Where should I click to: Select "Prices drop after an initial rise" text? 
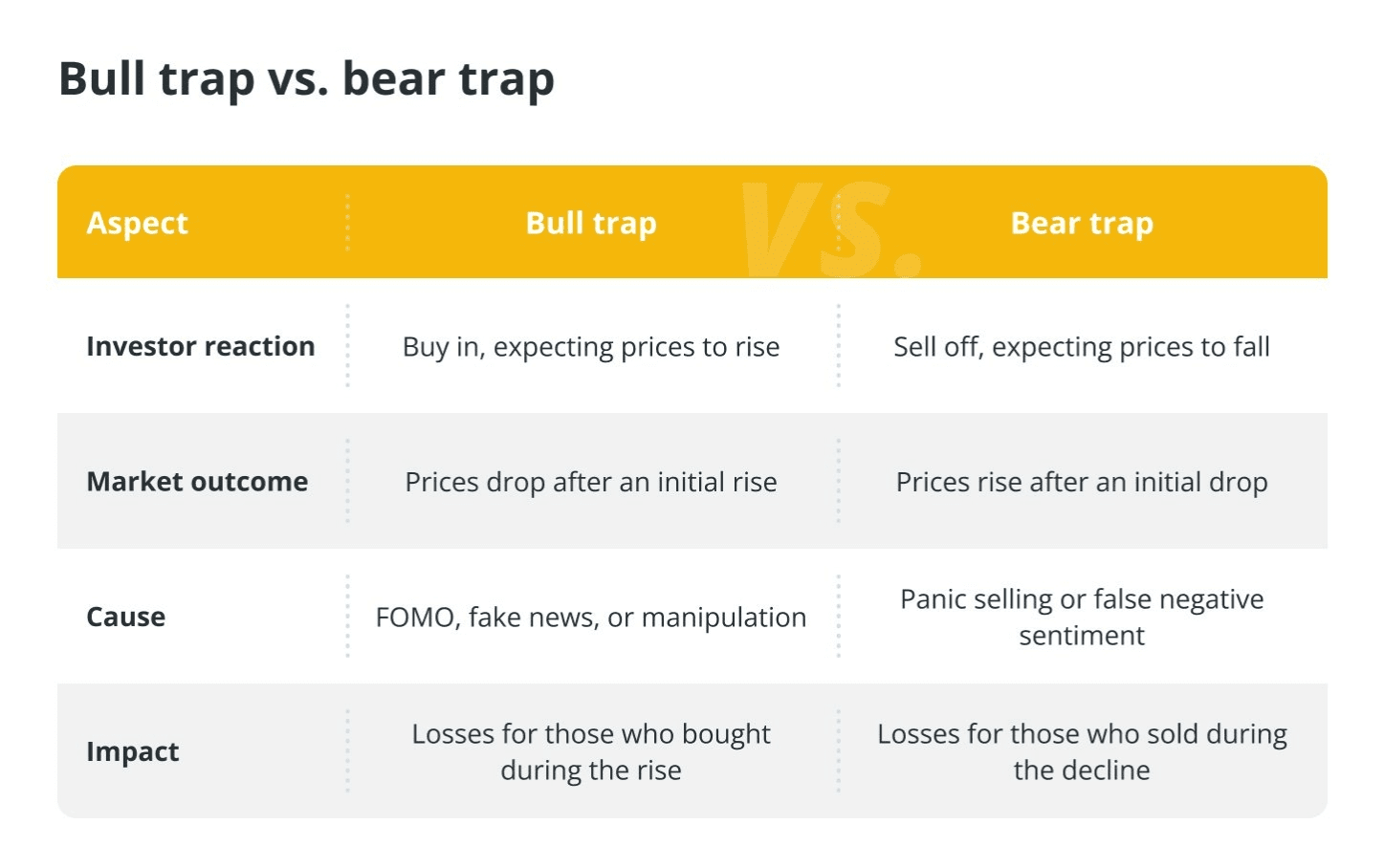(x=591, y=482)
